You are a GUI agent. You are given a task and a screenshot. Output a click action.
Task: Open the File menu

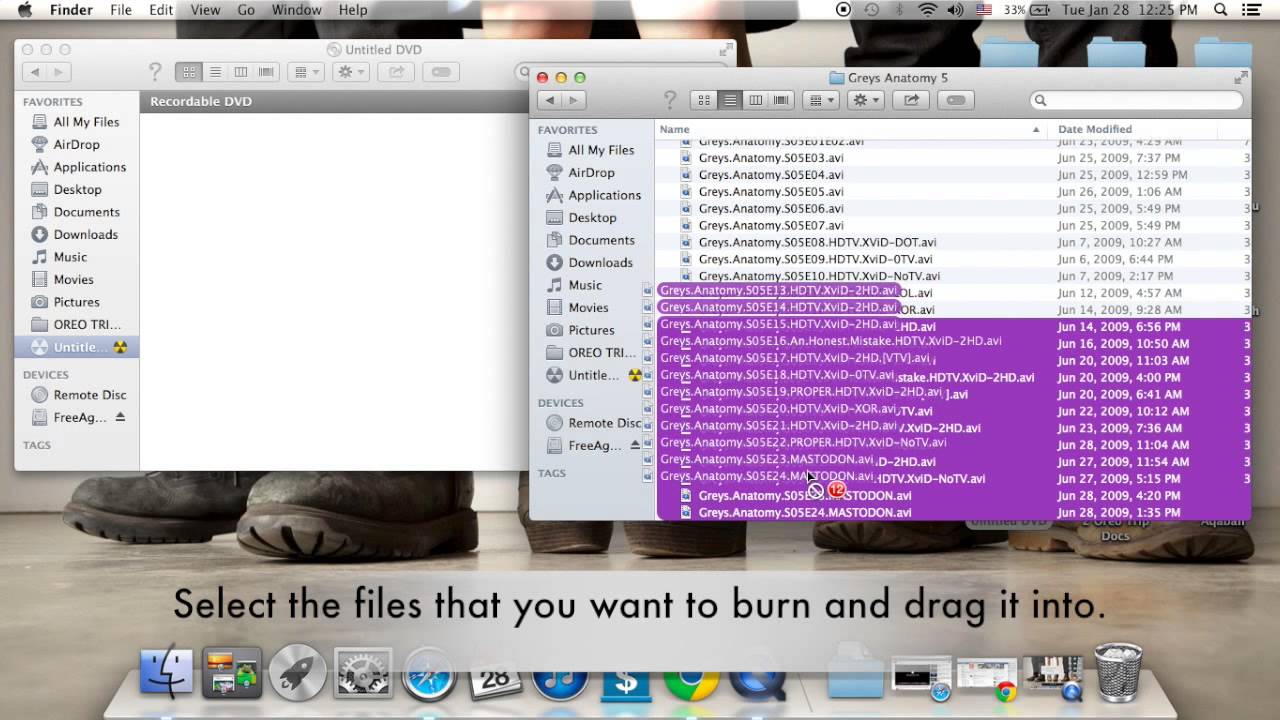click(121, 10)
